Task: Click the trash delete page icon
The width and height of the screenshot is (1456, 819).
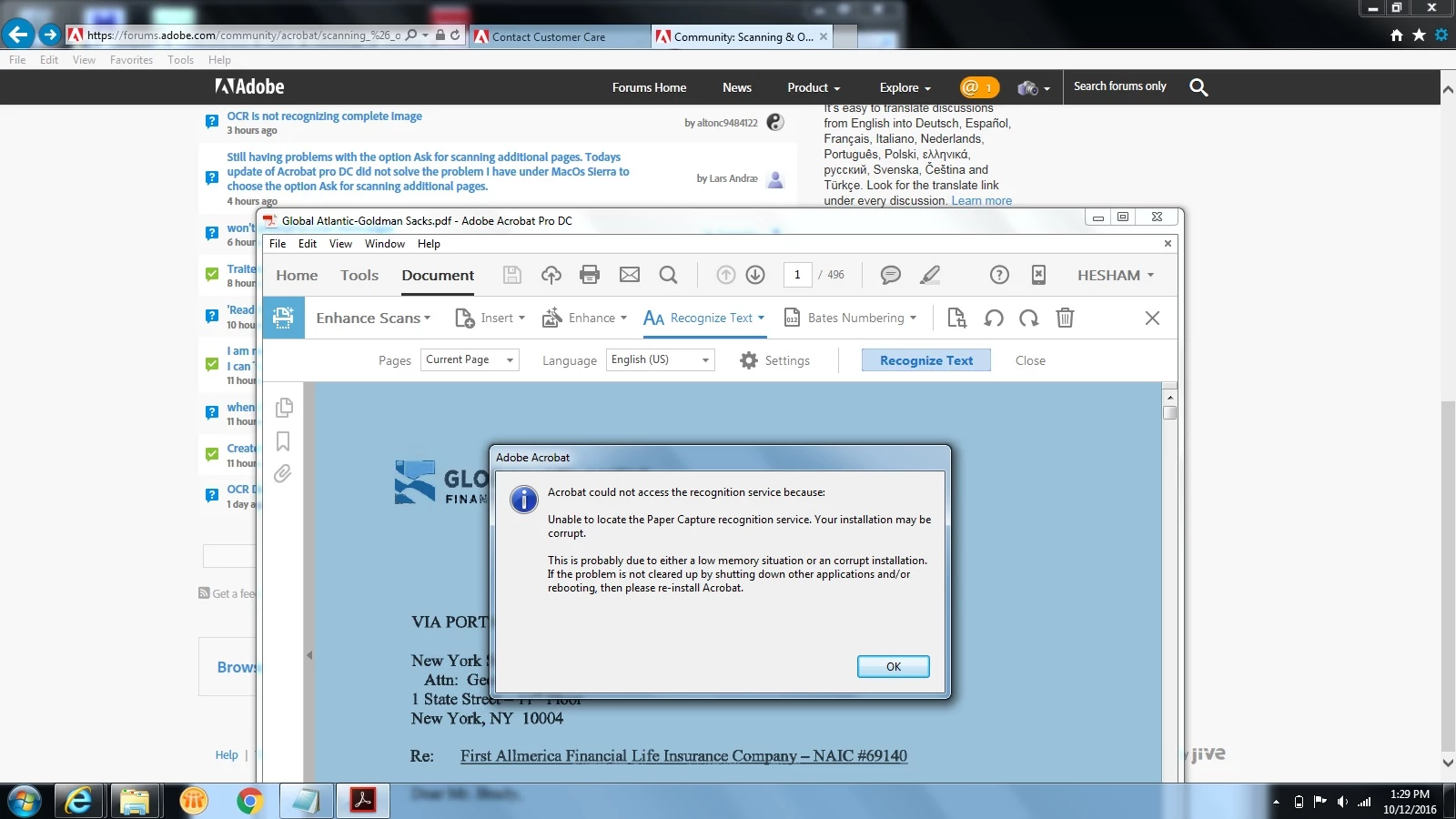Action: coord(1066,318)
